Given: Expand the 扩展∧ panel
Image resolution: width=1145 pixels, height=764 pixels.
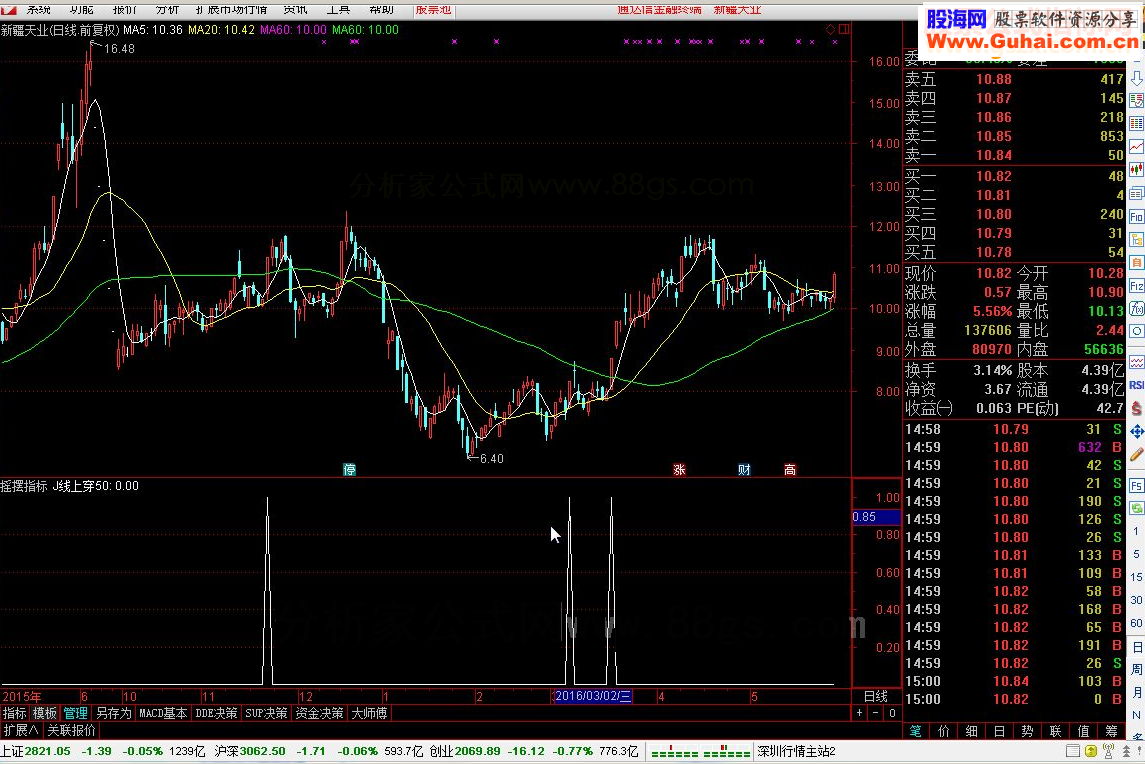Looking at the screenshot, I should [x=21, y=730].
